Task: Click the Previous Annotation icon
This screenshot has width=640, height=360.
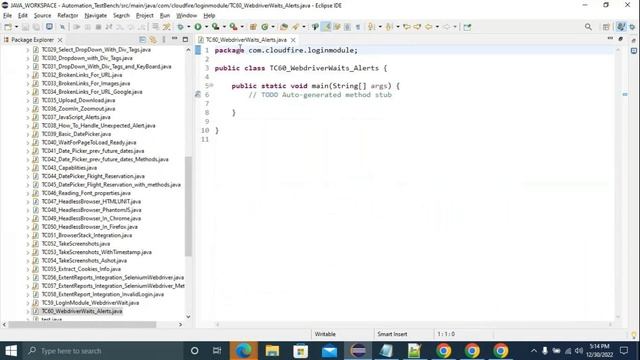Action: click(389, 27)
